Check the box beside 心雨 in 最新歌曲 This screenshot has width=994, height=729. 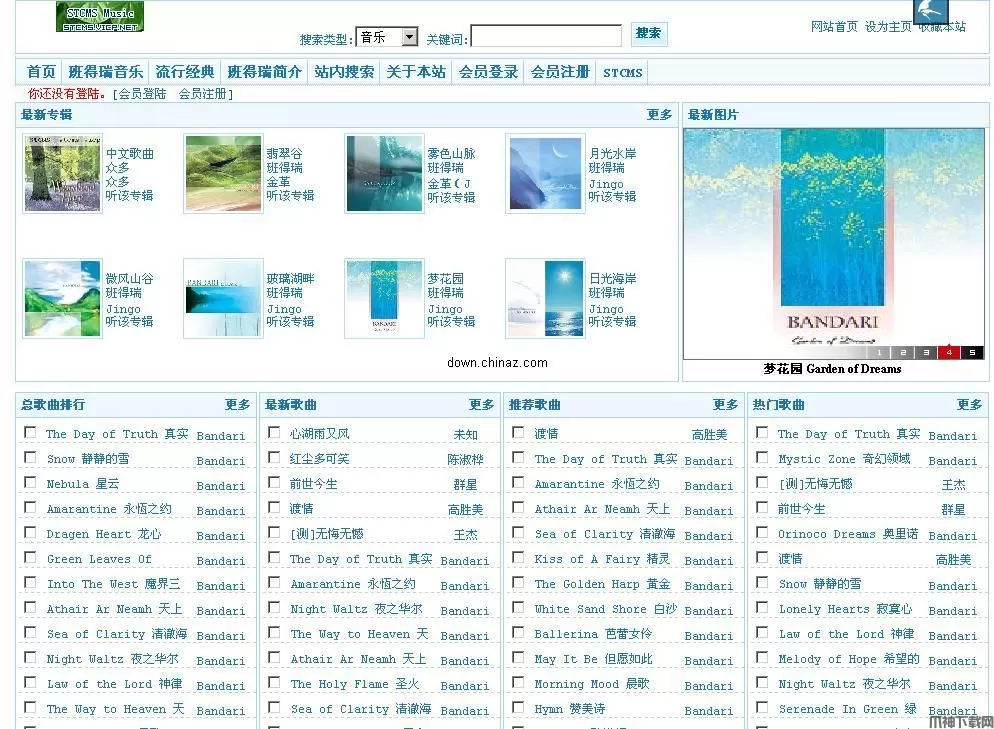273,434
